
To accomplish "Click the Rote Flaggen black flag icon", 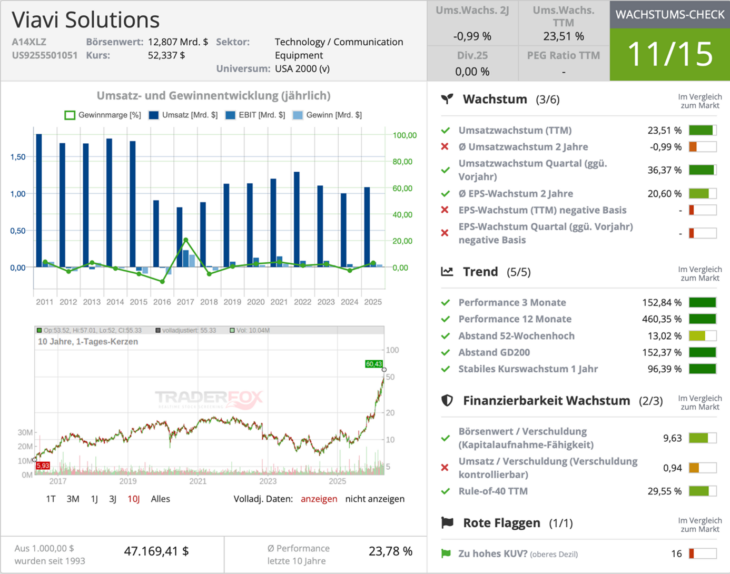I will 447,523.
